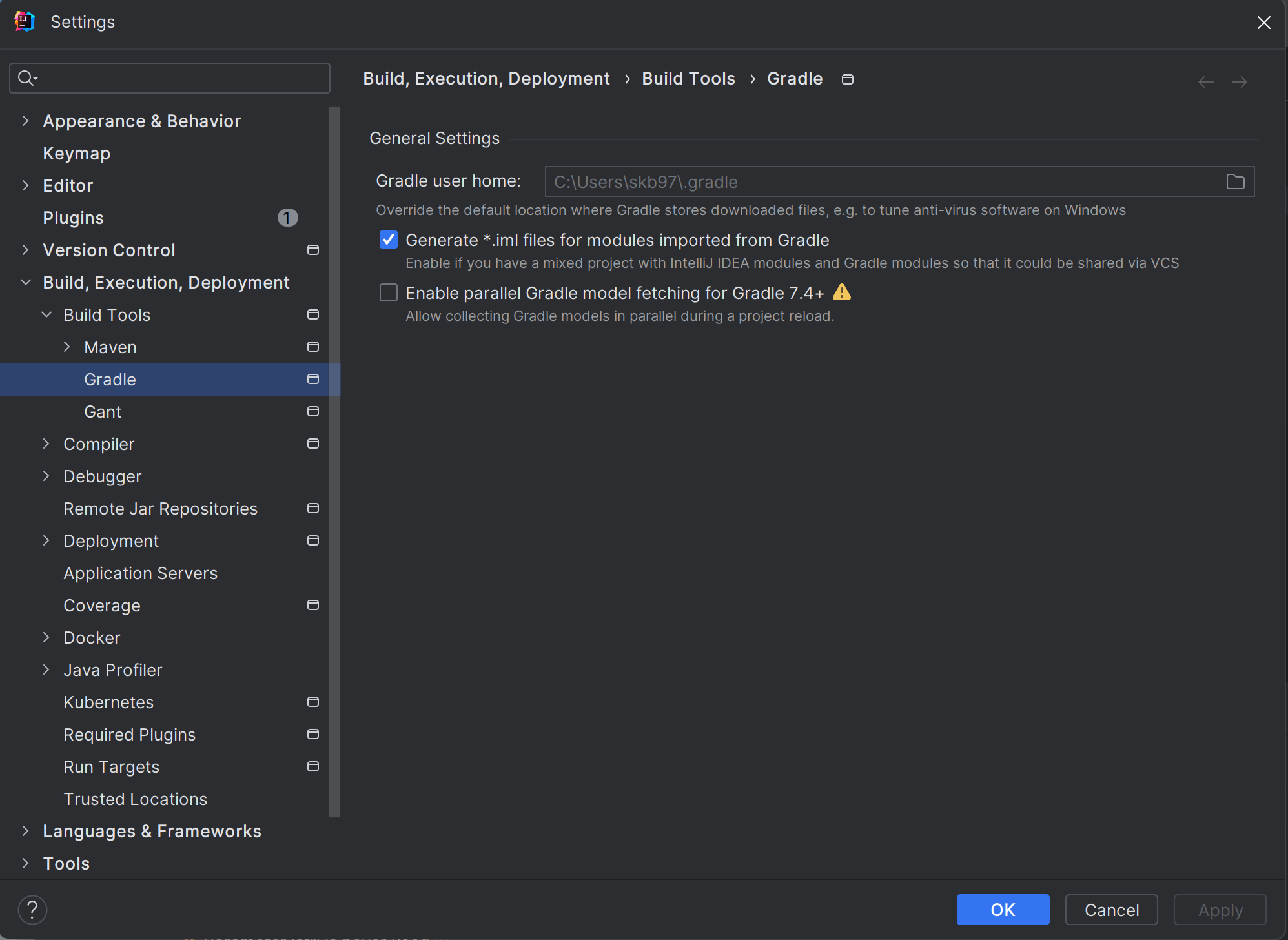This screenshot has width=1288, height=940.
Task: Click project icon on Version Control row
Action: tap(313, 250)
